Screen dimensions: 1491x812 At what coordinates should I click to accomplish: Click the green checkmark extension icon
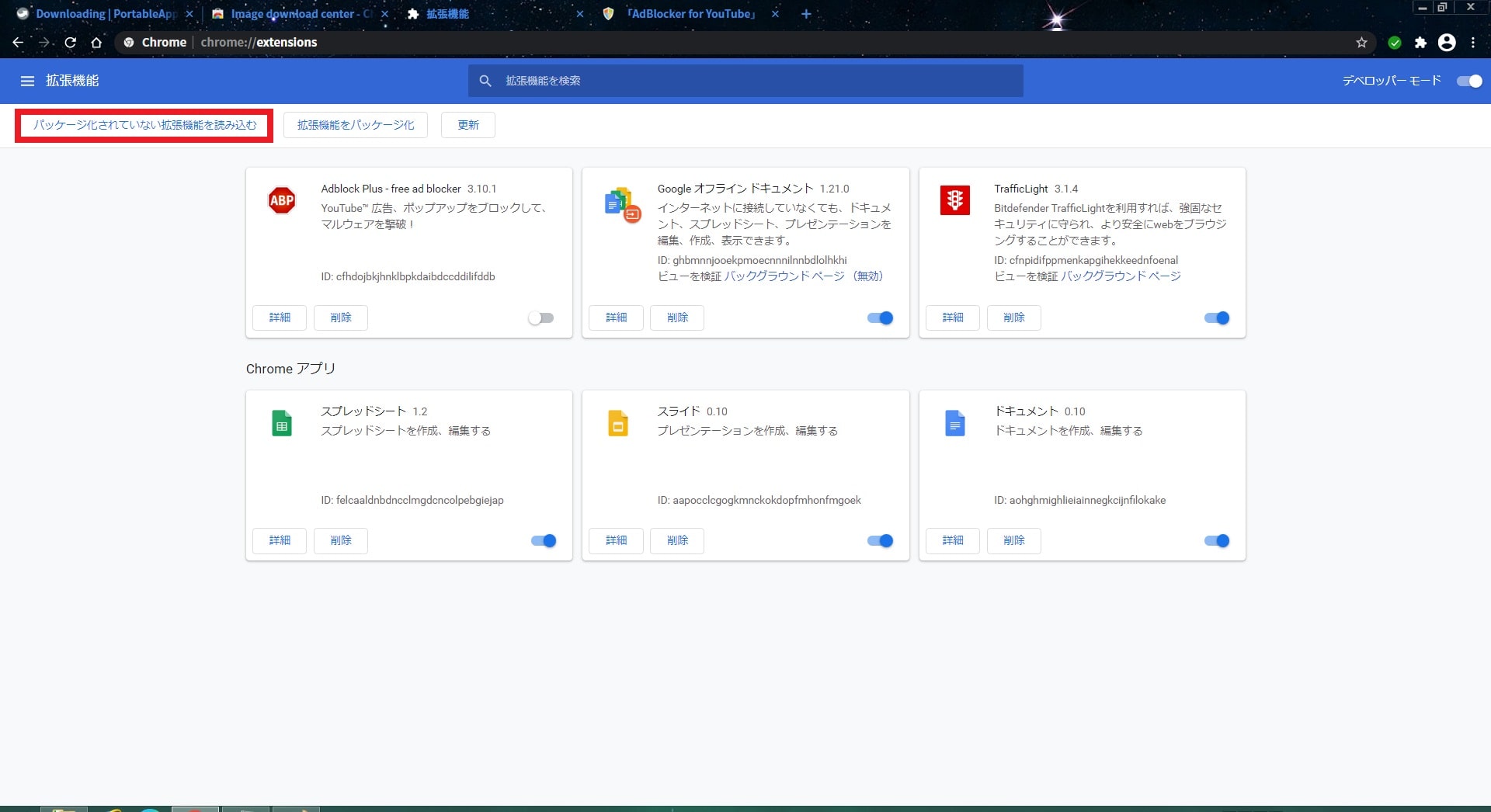pyautogui.click(x=1395, y=43)
